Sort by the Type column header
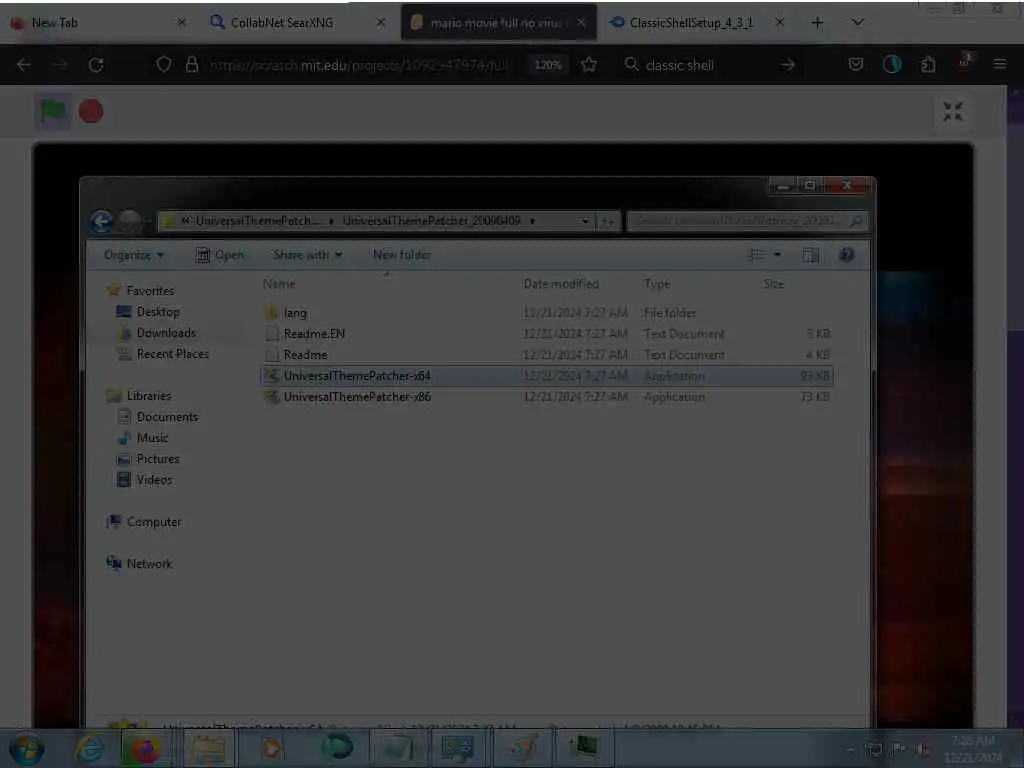Image resolution: width=1024 pixels, height=768 pixels. 657,284
